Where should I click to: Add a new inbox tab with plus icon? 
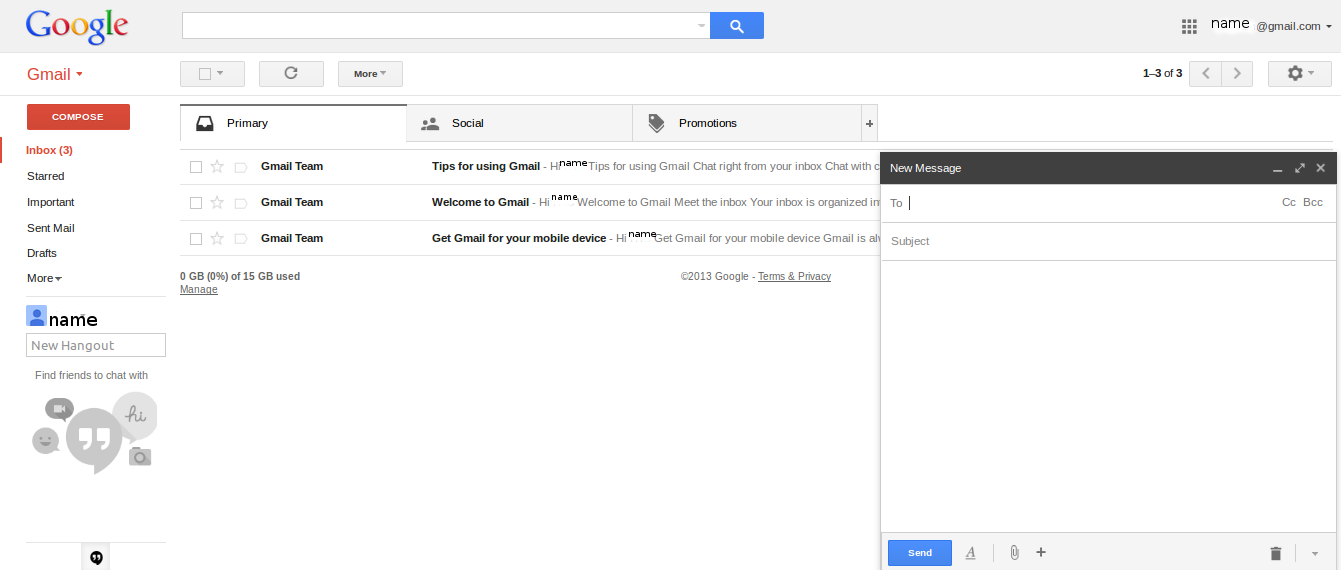coord(869,124)
